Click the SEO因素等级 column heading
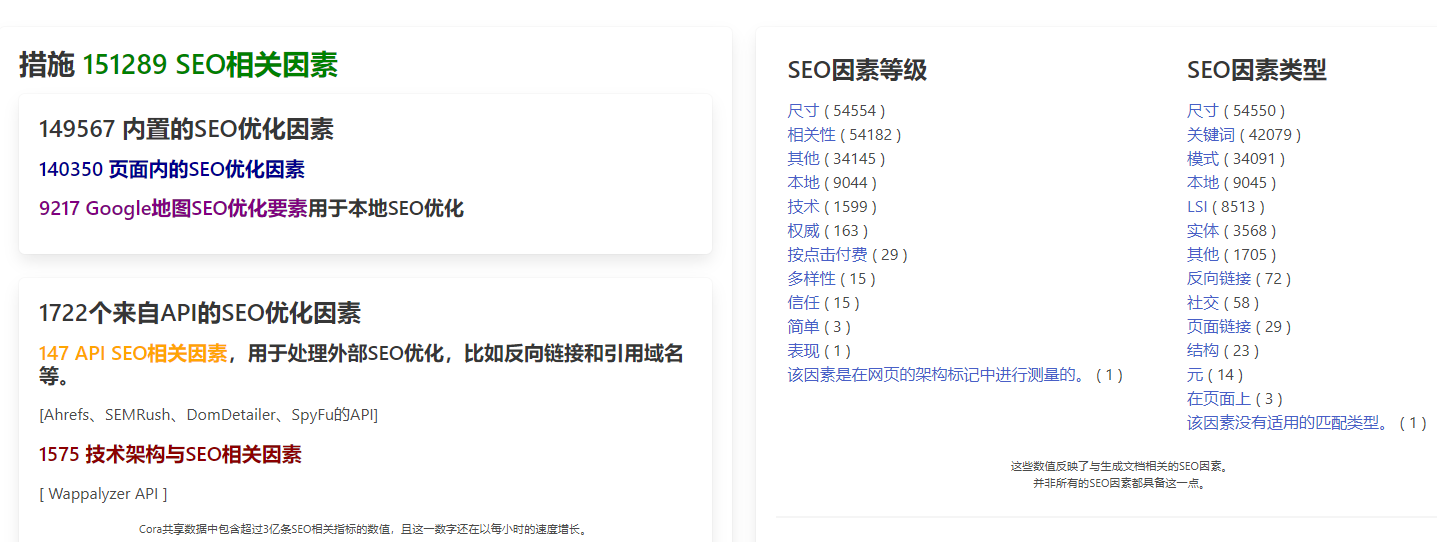 click(857, 70)
